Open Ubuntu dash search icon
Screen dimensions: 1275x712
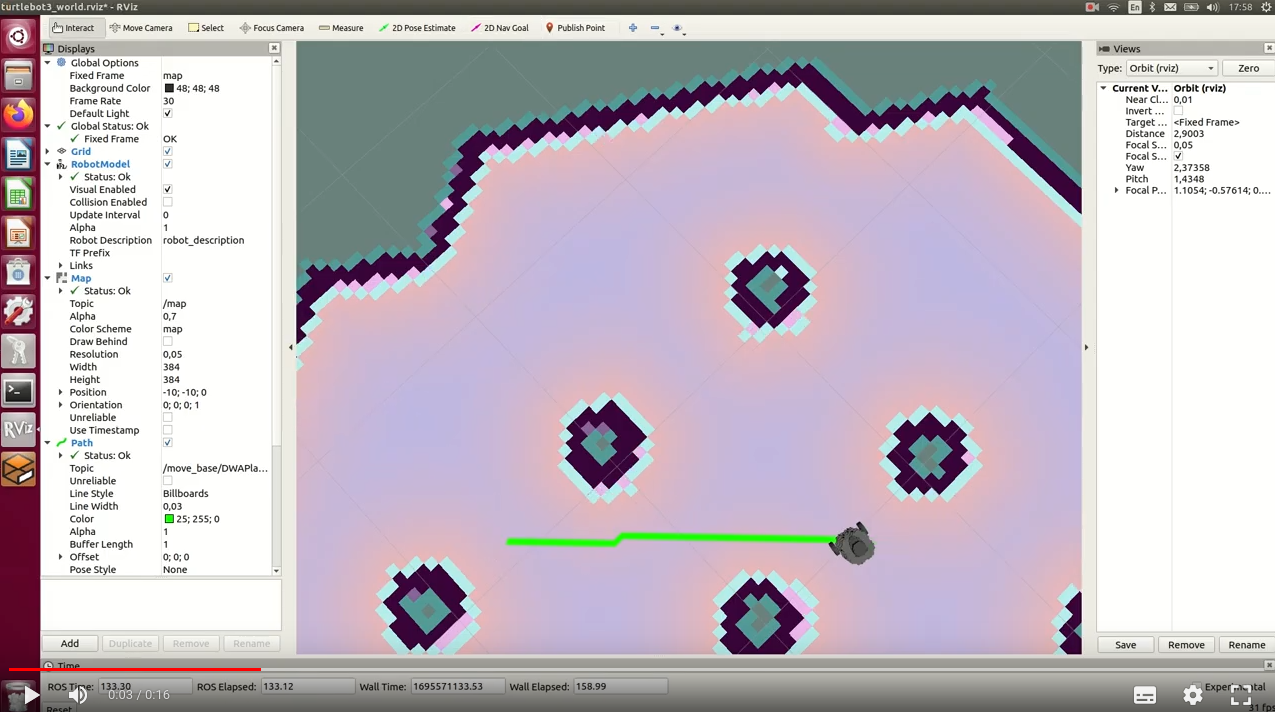pos(18,37)
